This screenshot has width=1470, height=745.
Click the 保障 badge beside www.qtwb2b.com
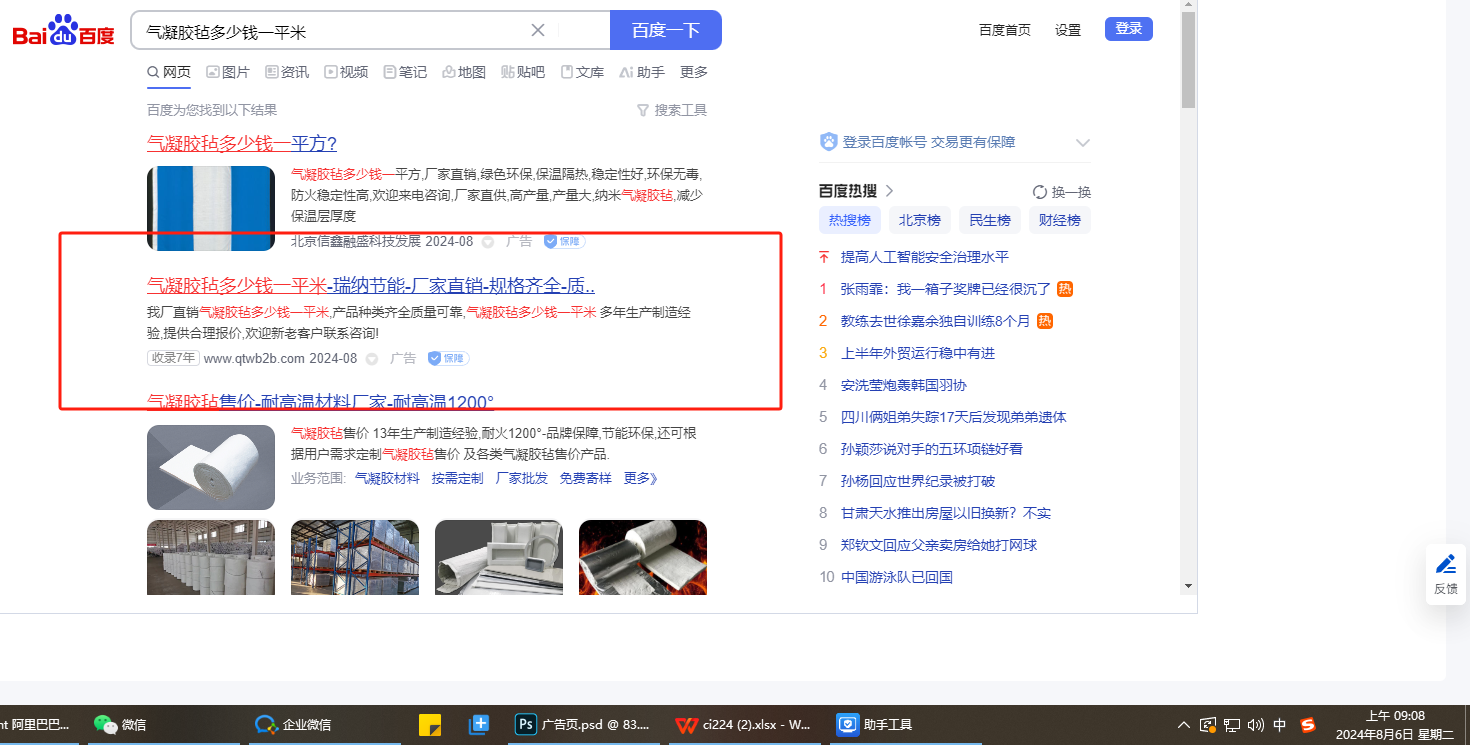click(449, 358)
